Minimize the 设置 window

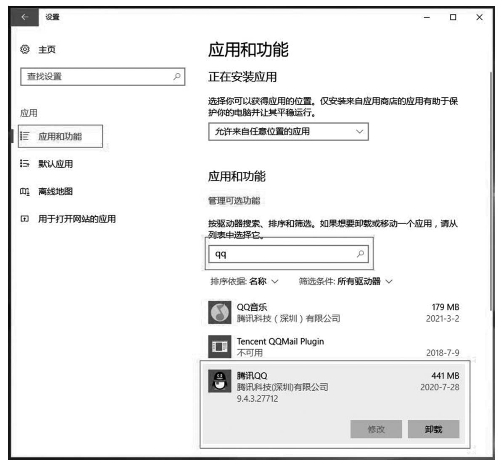point(427,17)
